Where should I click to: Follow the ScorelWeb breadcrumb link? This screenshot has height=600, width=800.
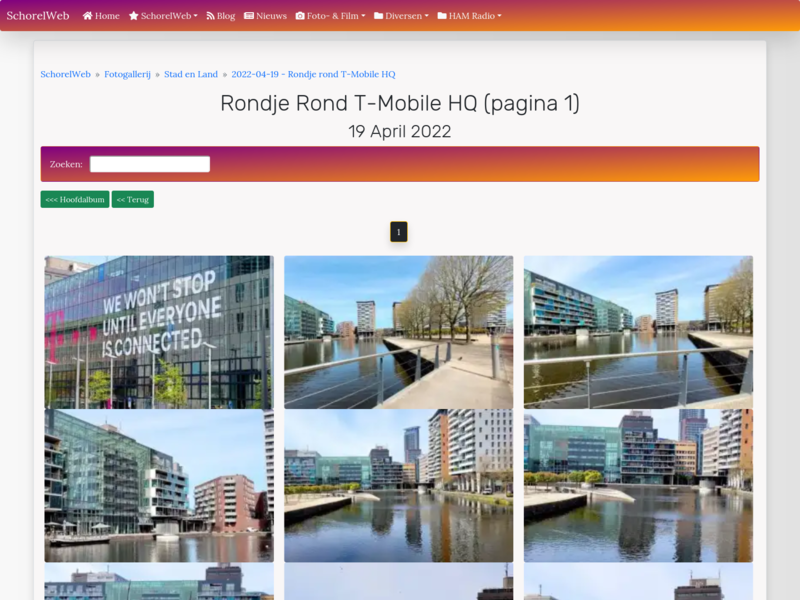65,74
